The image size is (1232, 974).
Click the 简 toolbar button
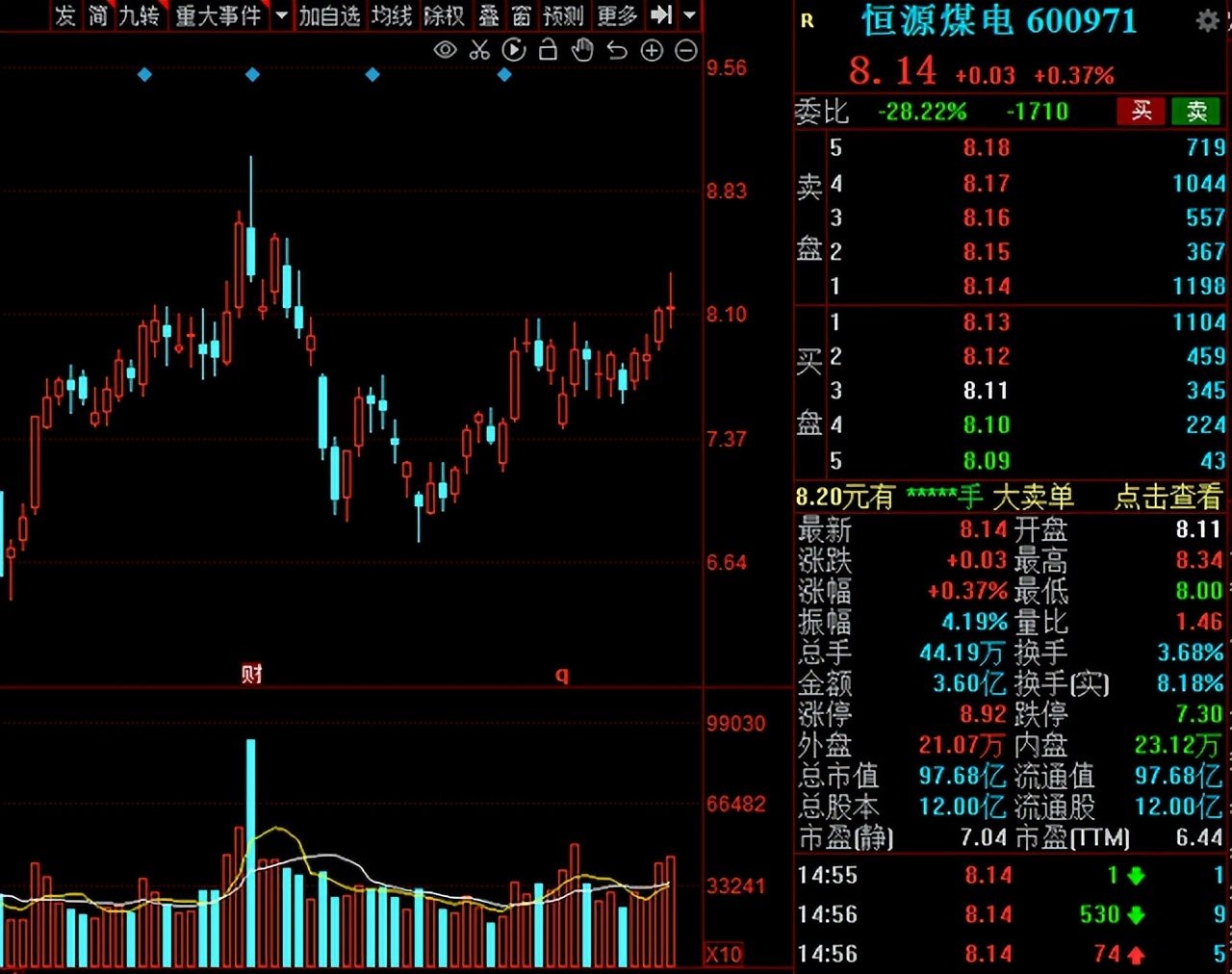98,15
